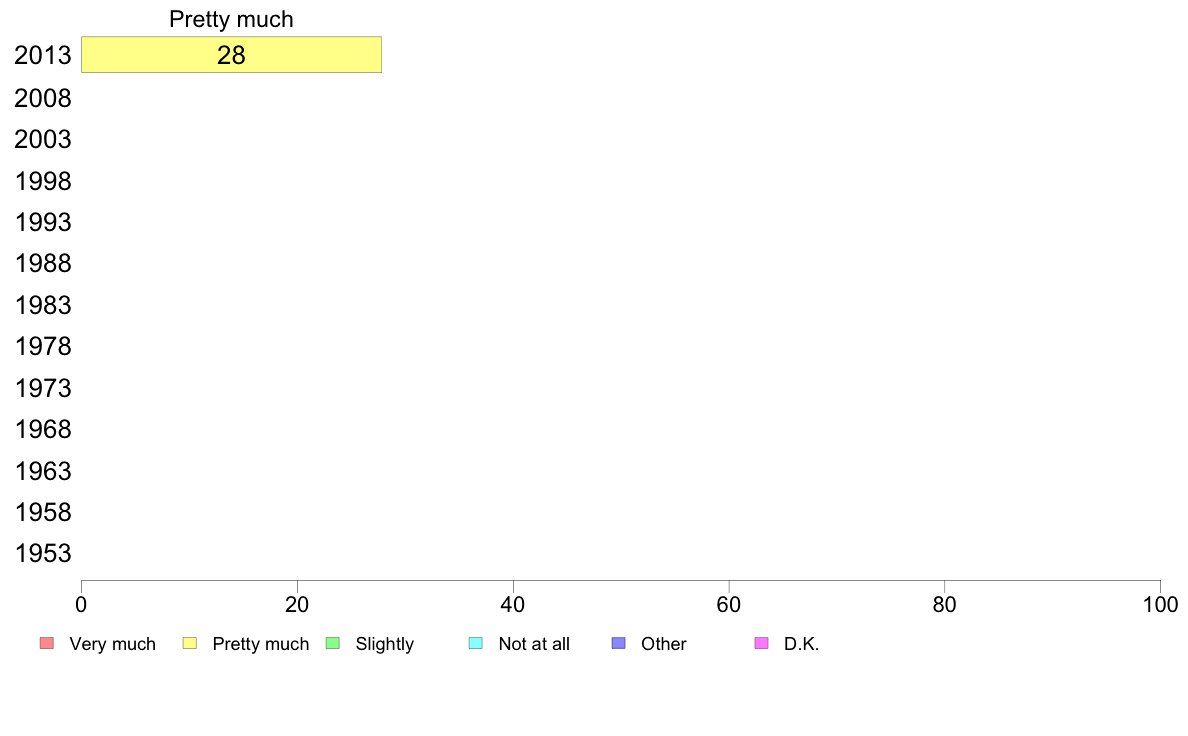
Task: Select the 2008 year label
Action: 42,98
